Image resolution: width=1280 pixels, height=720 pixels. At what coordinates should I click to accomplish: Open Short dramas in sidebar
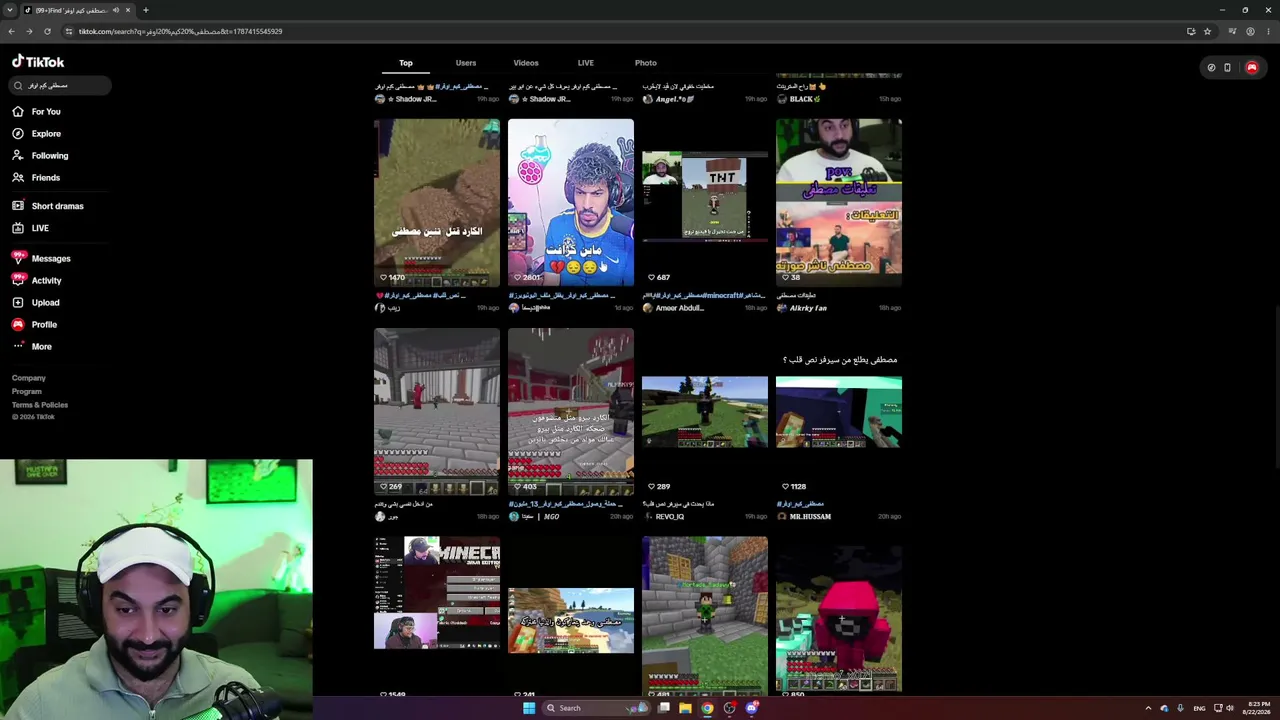point(49,206)
